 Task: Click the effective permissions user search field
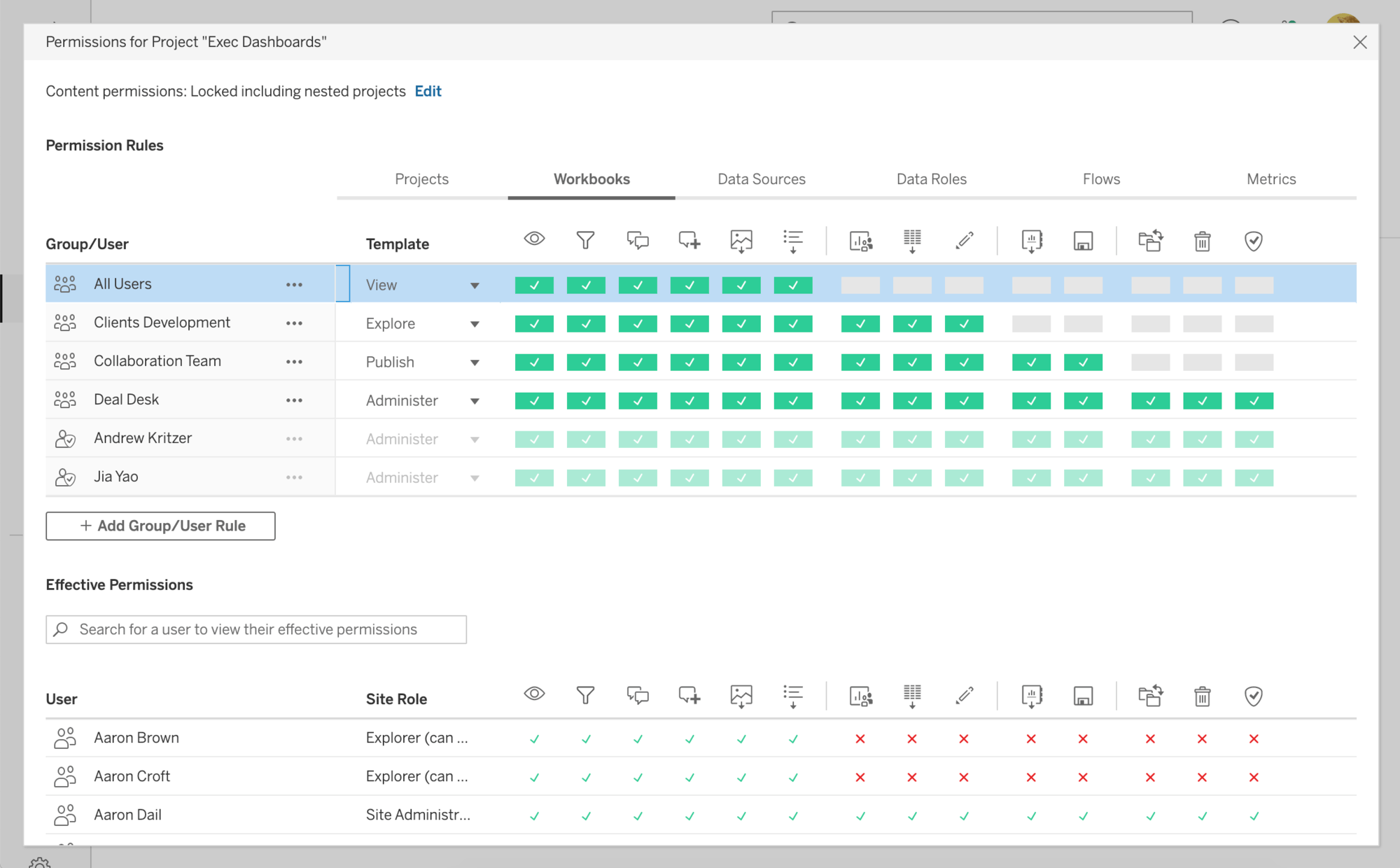256,629
